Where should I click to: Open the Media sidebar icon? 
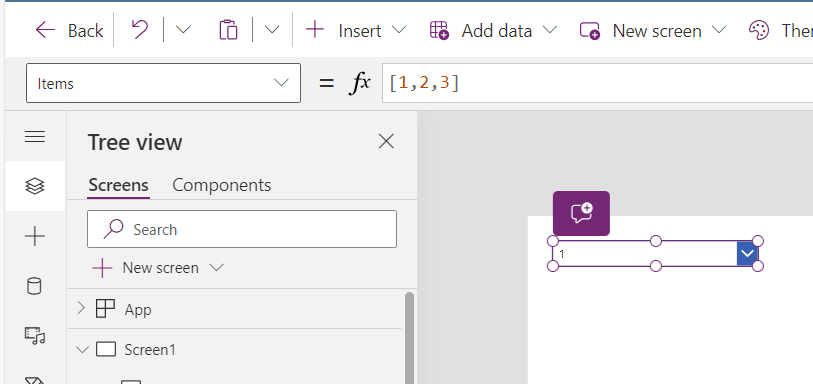click(x=35, y=335)
